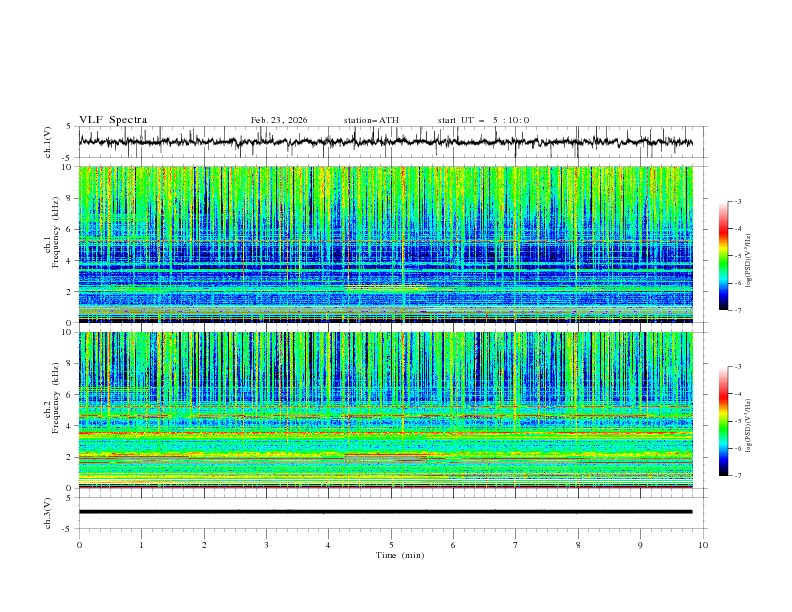
Task: Click the time axis tick label "5" below ch.3
Action: click(x=391, y=545)
